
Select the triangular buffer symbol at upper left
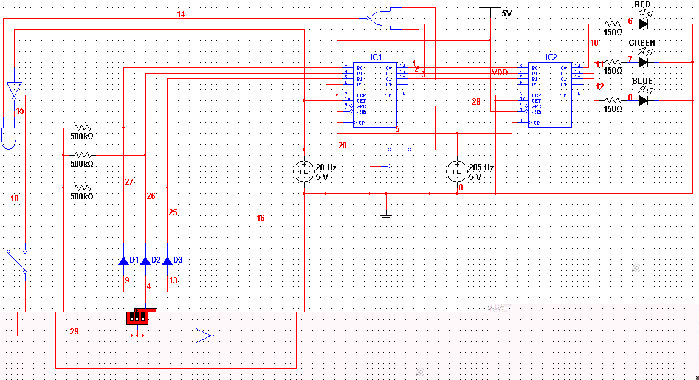pos(14,91)
